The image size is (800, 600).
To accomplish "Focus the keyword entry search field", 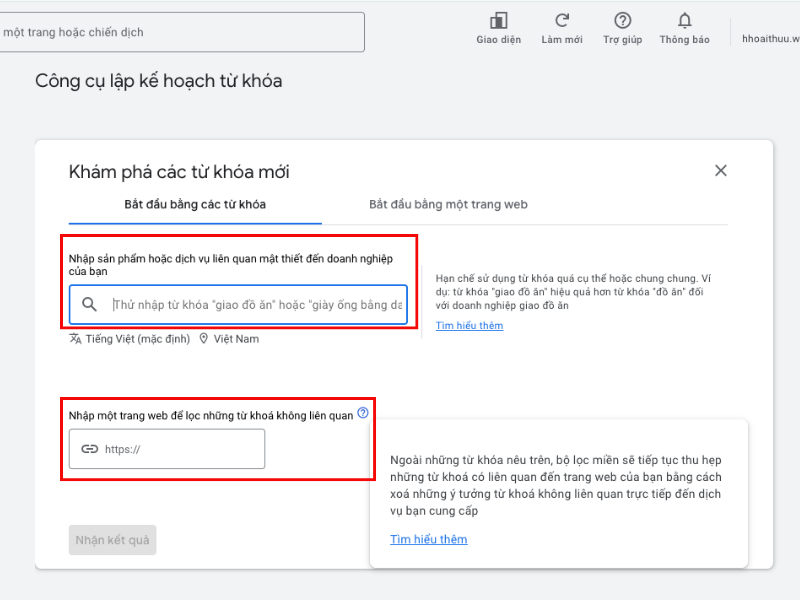I will (x=238, y=305).
